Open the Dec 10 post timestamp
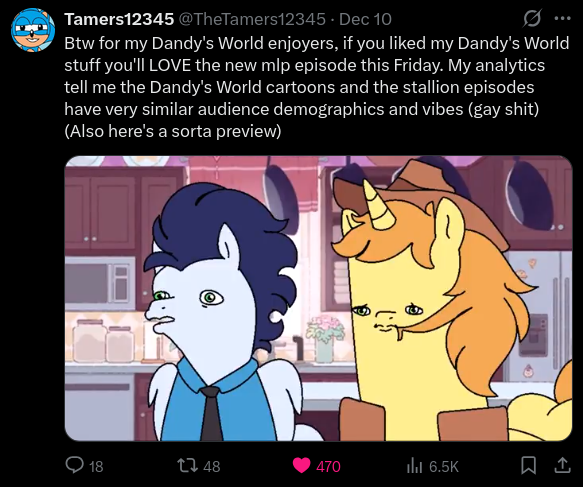The width and height of the screenshot is (583, 487). 365,19
